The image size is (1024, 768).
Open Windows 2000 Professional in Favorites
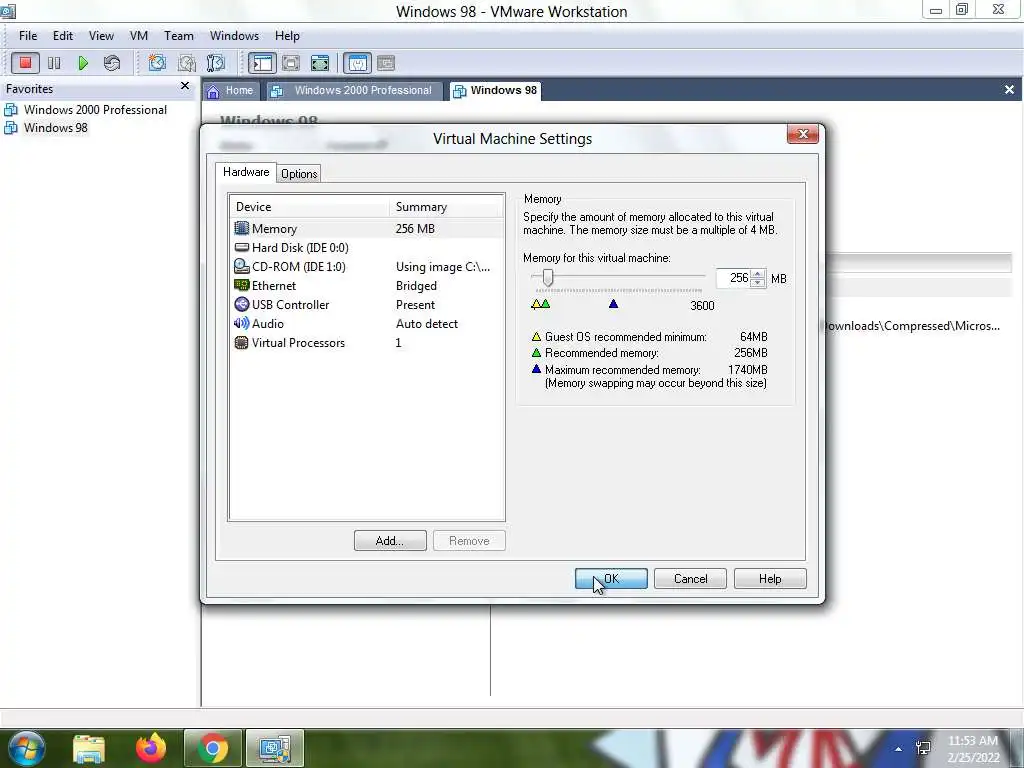pos(95,110)
